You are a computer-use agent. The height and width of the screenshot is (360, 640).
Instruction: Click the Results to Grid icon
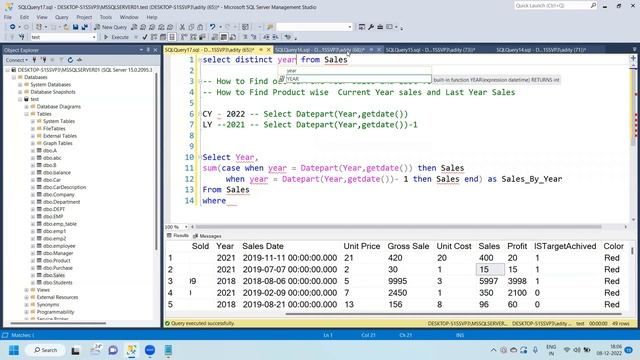(x=224, y=37)
